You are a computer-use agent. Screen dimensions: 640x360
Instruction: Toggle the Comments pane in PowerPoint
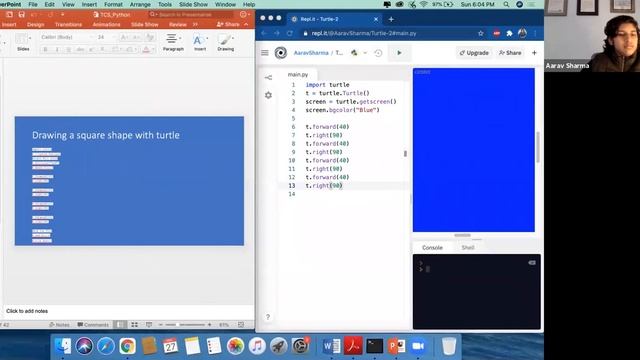[x=93, y=325]
